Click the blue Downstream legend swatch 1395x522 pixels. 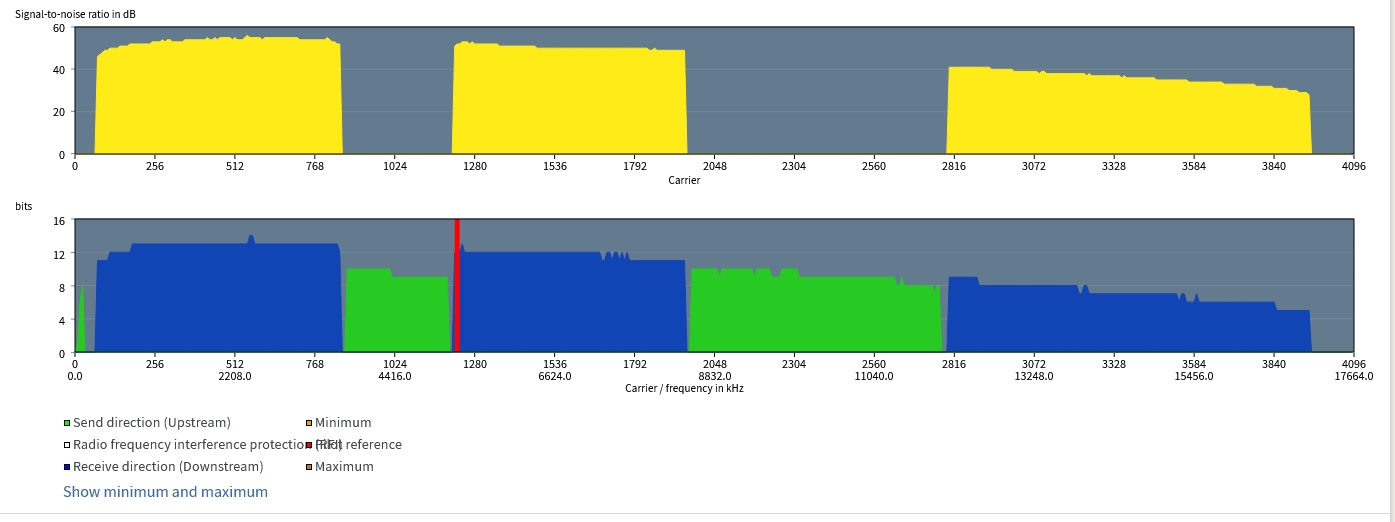pos(67,467)
